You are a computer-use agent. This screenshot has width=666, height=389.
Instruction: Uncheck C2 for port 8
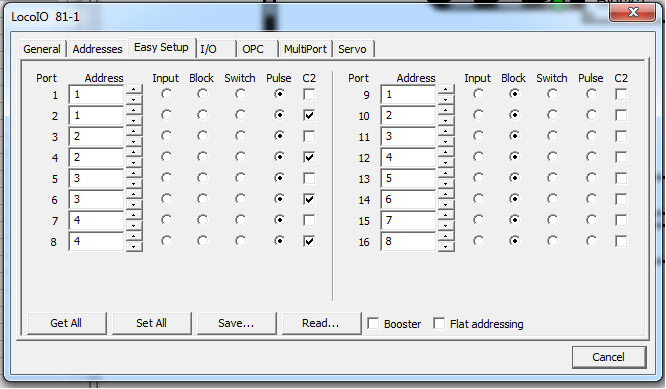pos(309,241)
